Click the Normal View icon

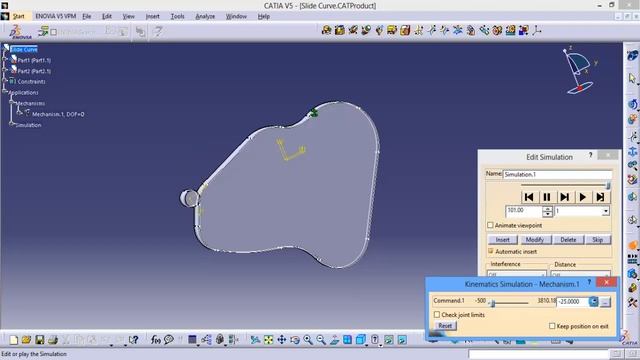tap(334, 340)
